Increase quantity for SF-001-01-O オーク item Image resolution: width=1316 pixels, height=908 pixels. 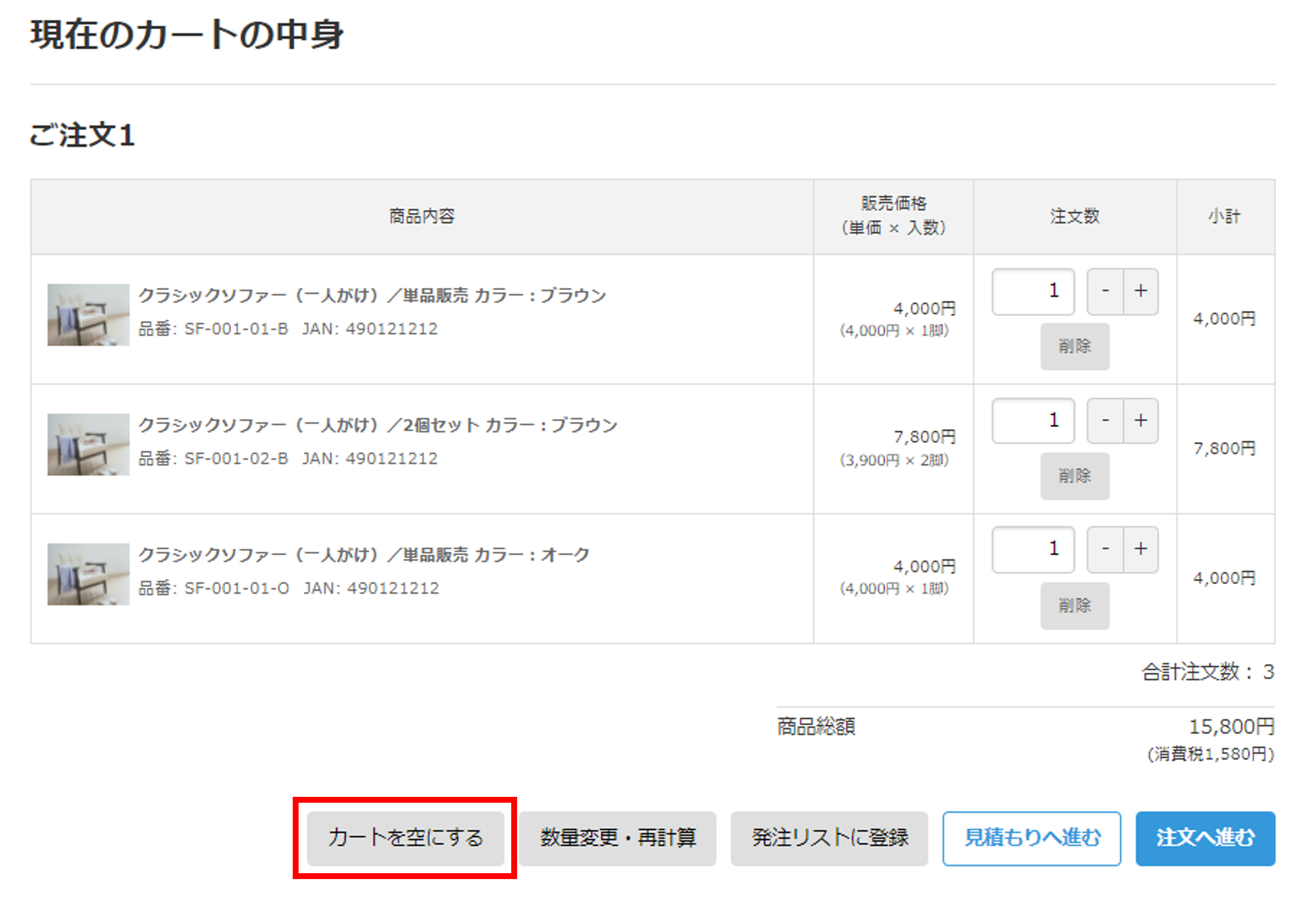[x=1141, y=549]
